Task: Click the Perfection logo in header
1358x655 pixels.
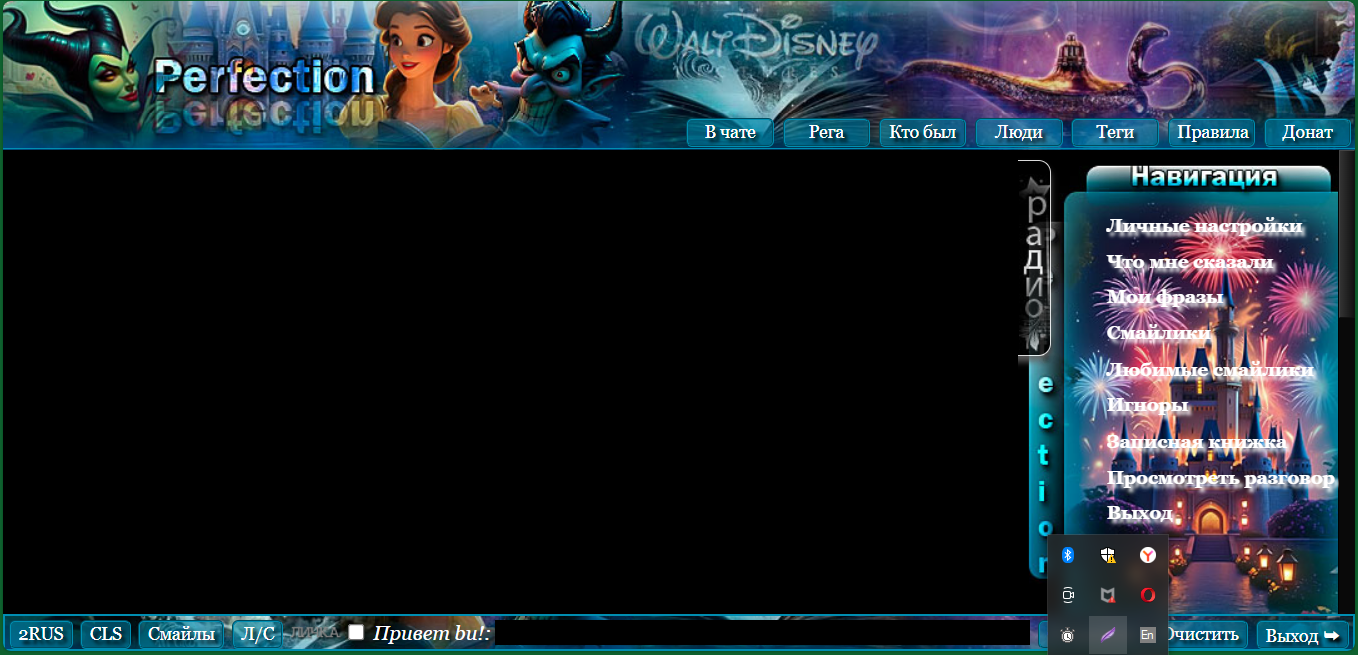Action: [264, 77]
